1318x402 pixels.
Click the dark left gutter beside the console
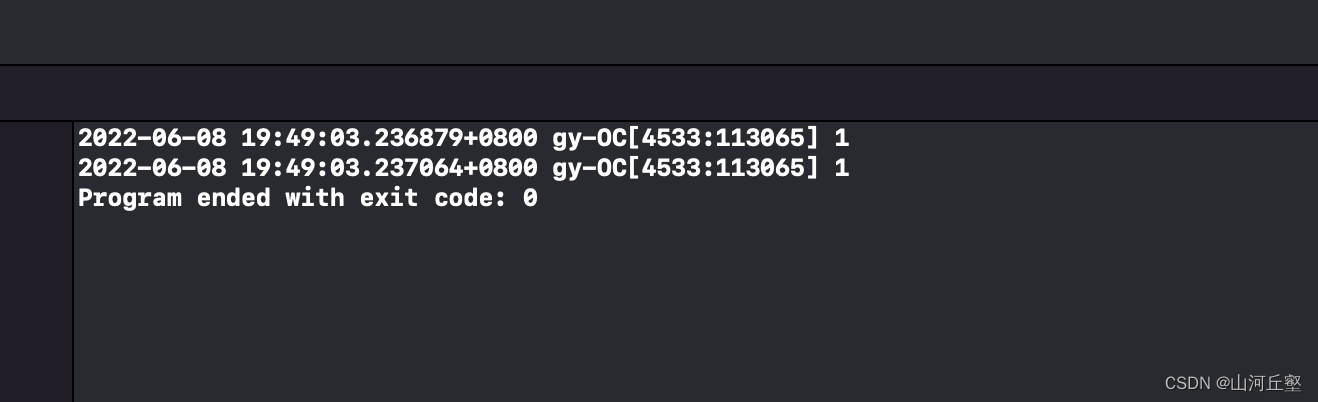(x=36, y=260)
